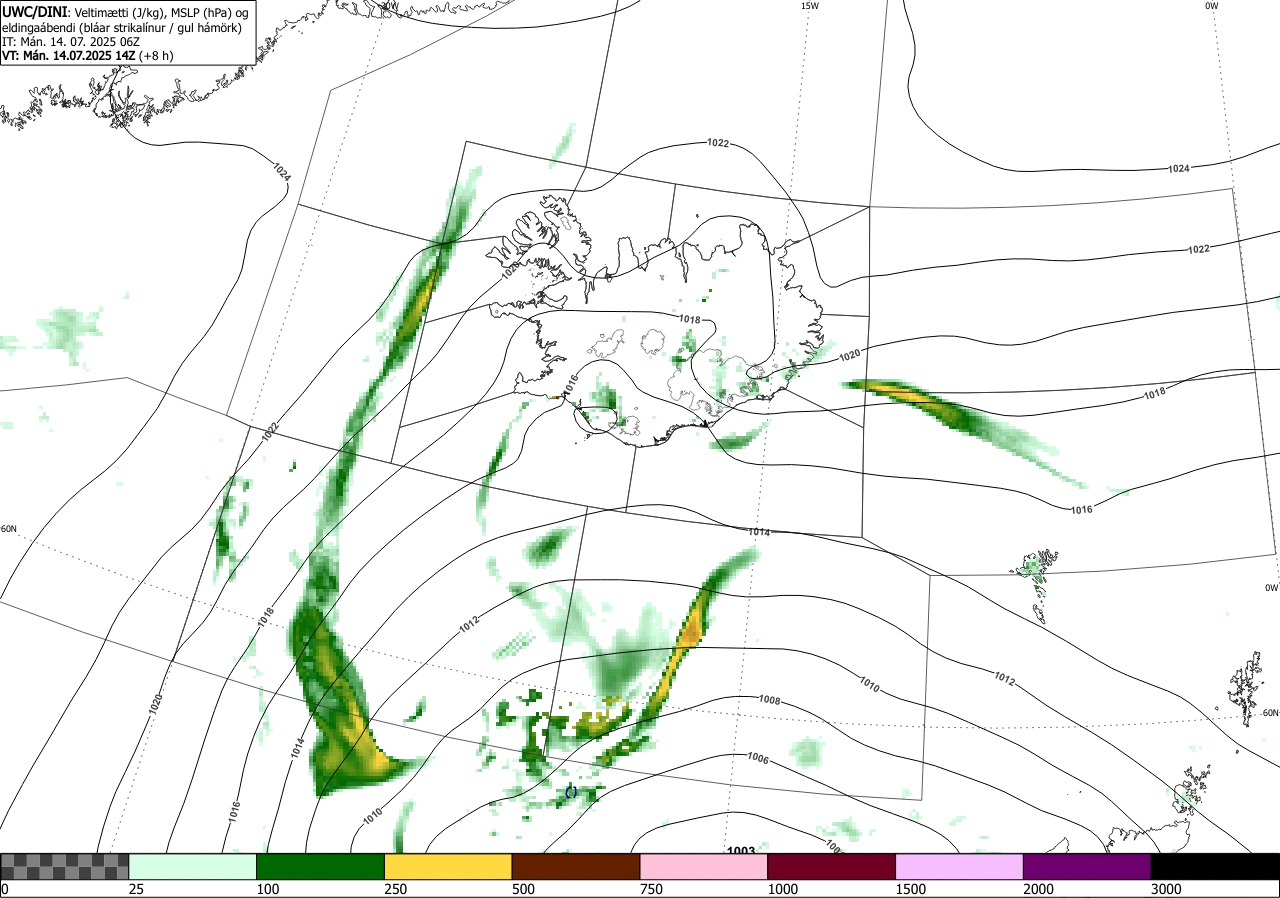
Task: Click the dark purple 2000–3000 legend swatch
Action: click(1087, 866)
